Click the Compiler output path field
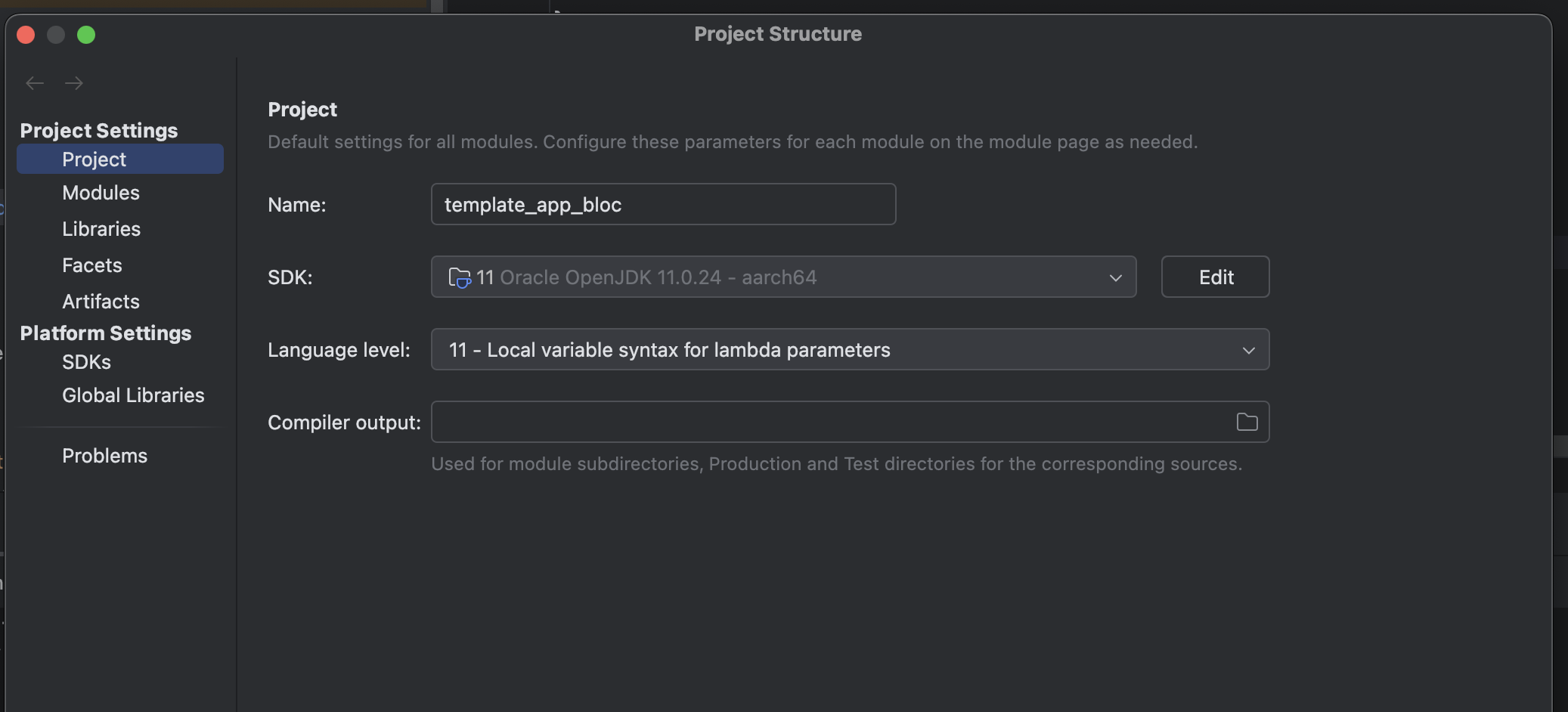 point(832,422)
